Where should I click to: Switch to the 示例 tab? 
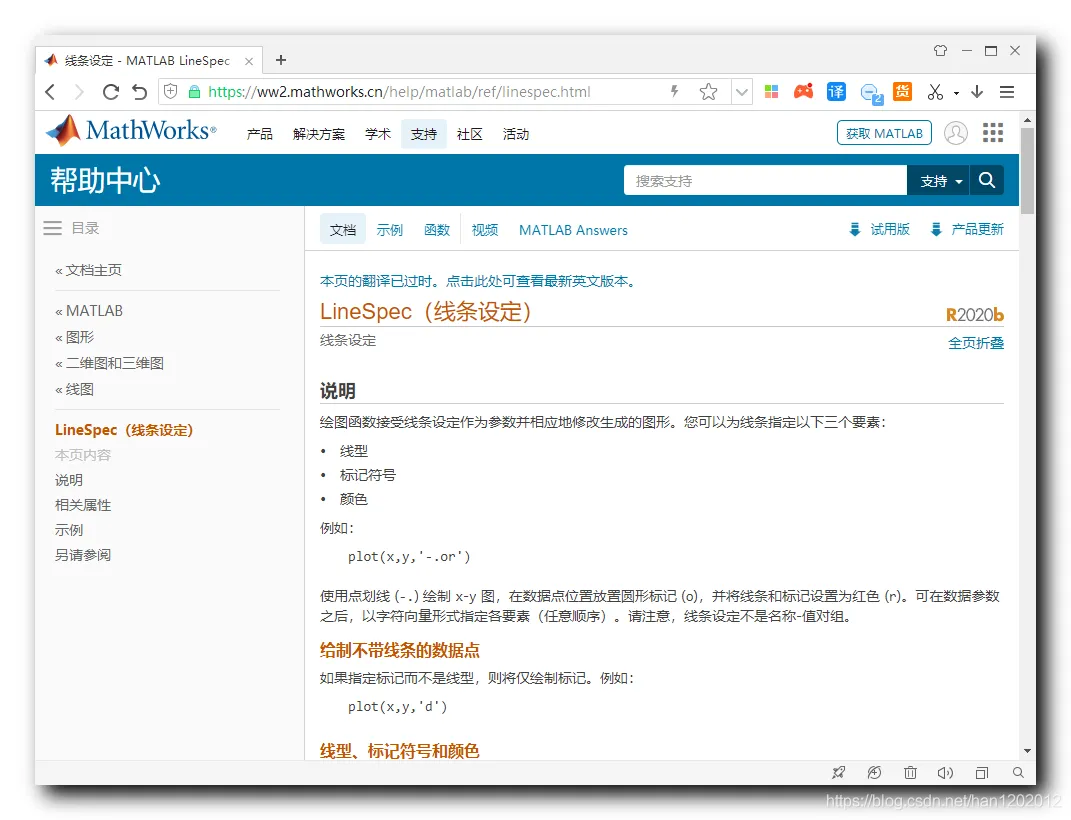pos(390,230)
